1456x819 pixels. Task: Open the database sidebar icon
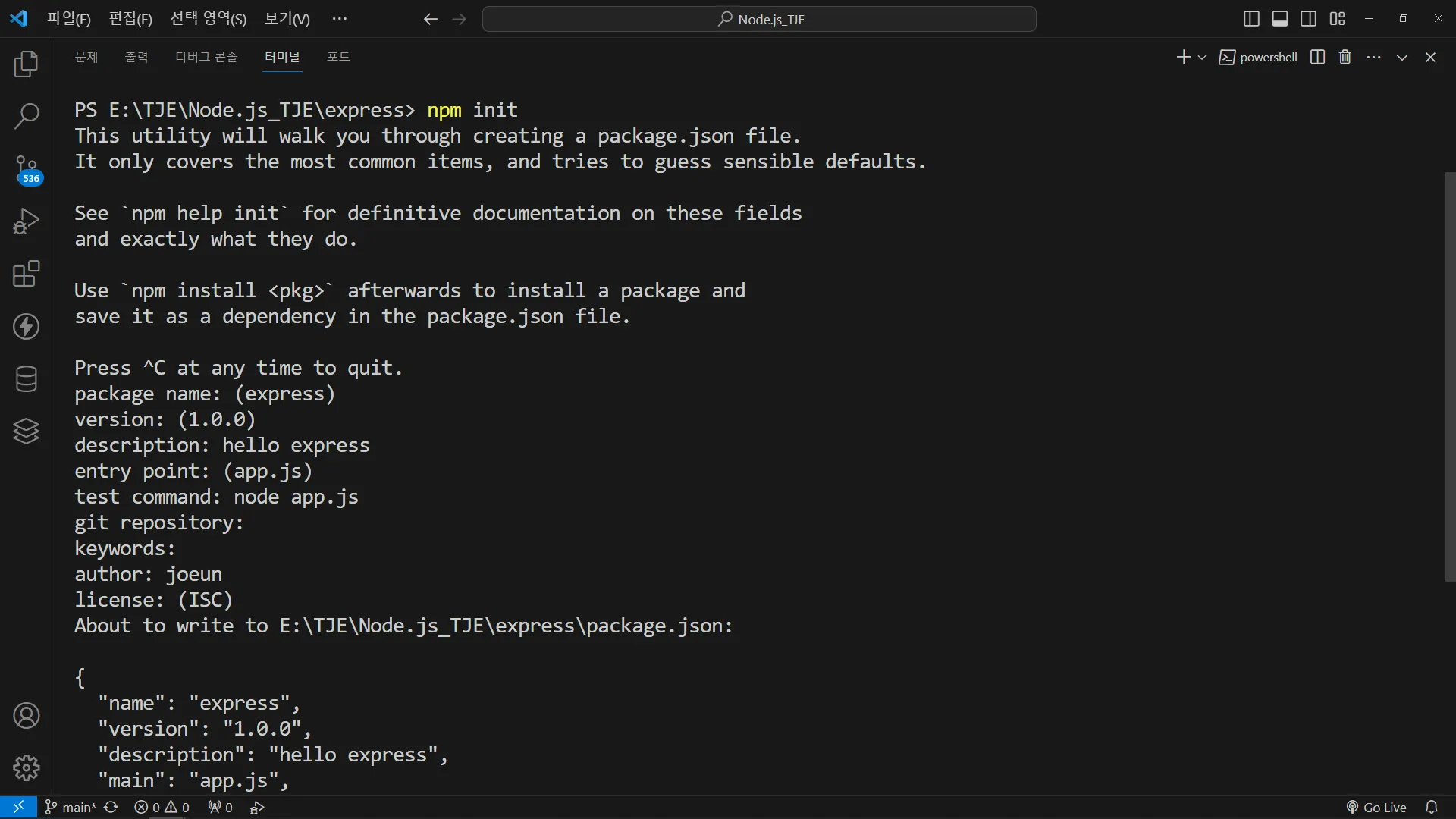[x=26, y=379]
